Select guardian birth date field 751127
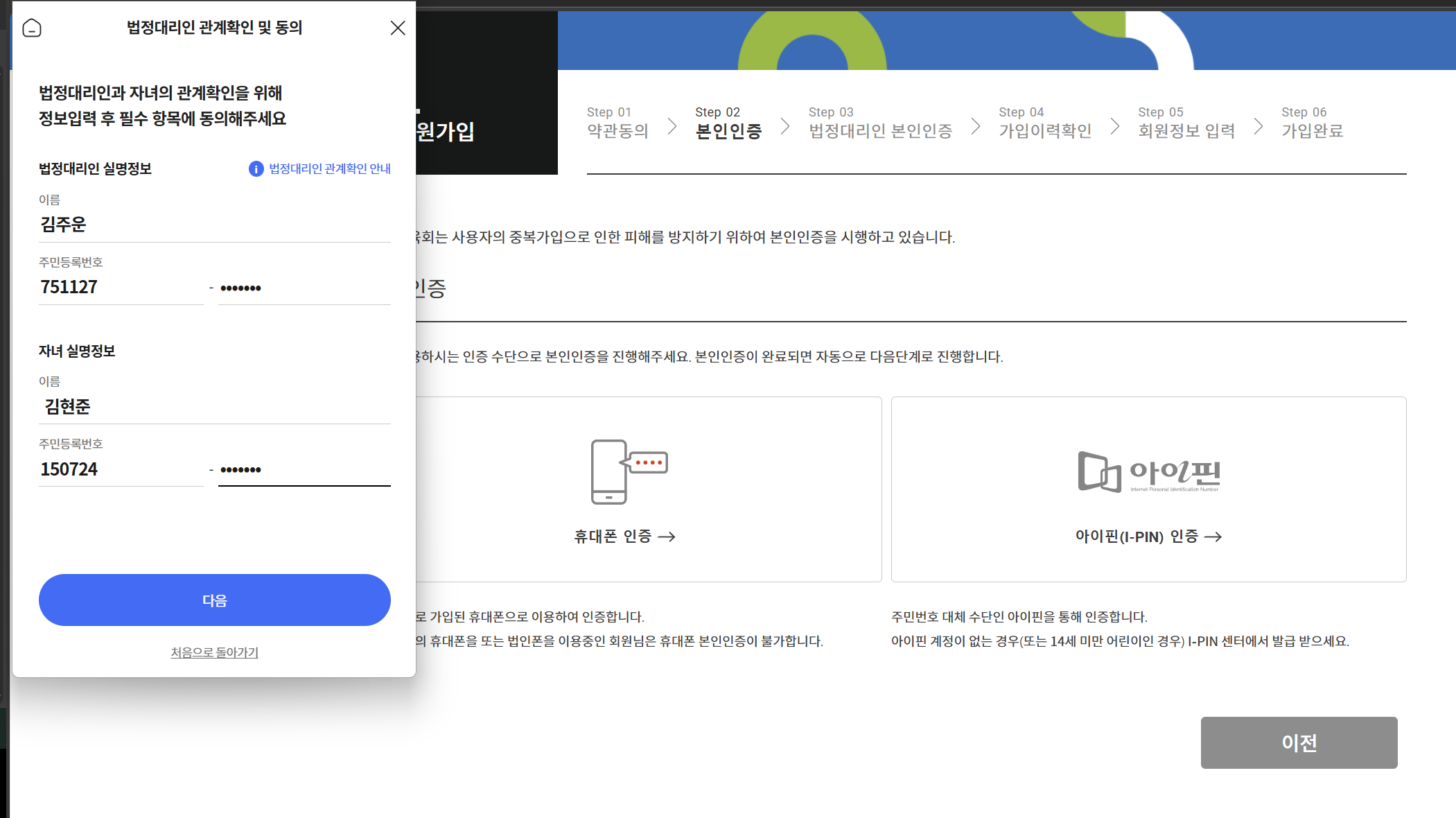 point(121,287)
